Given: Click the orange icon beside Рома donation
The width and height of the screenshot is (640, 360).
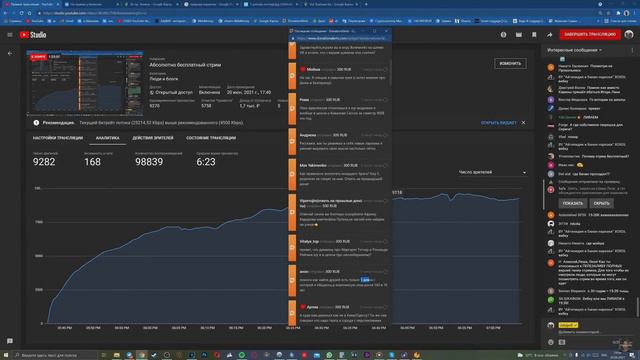Looking at the screenshot, I should pyautogui.click(x=292, y=109).
